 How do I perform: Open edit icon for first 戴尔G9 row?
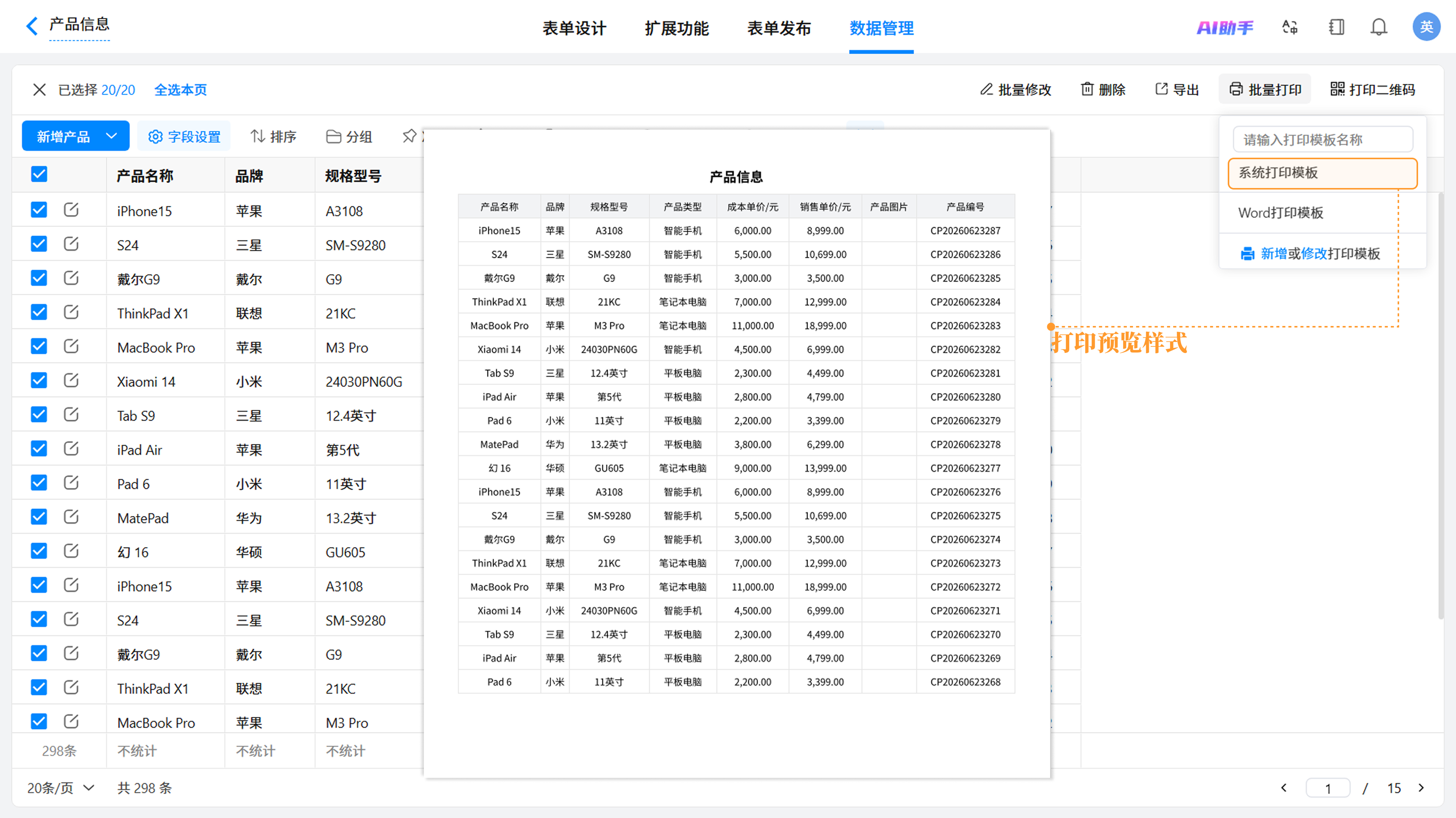[71, 278]
